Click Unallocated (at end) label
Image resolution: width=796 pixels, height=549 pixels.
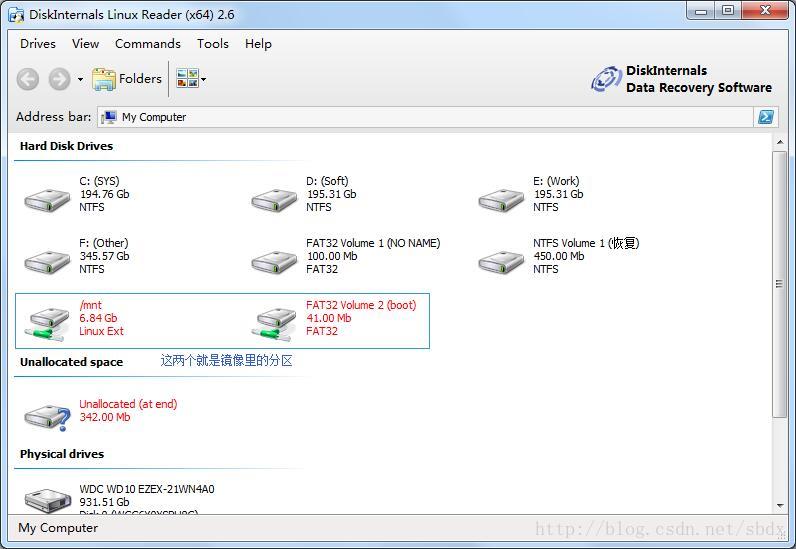[128, 404]
